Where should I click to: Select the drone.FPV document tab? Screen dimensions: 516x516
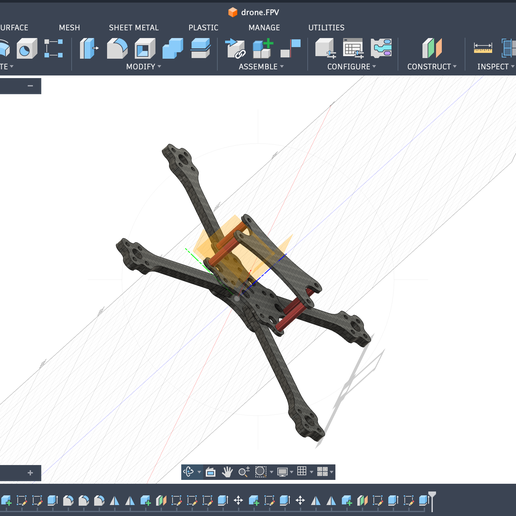(x=254, y=13)
